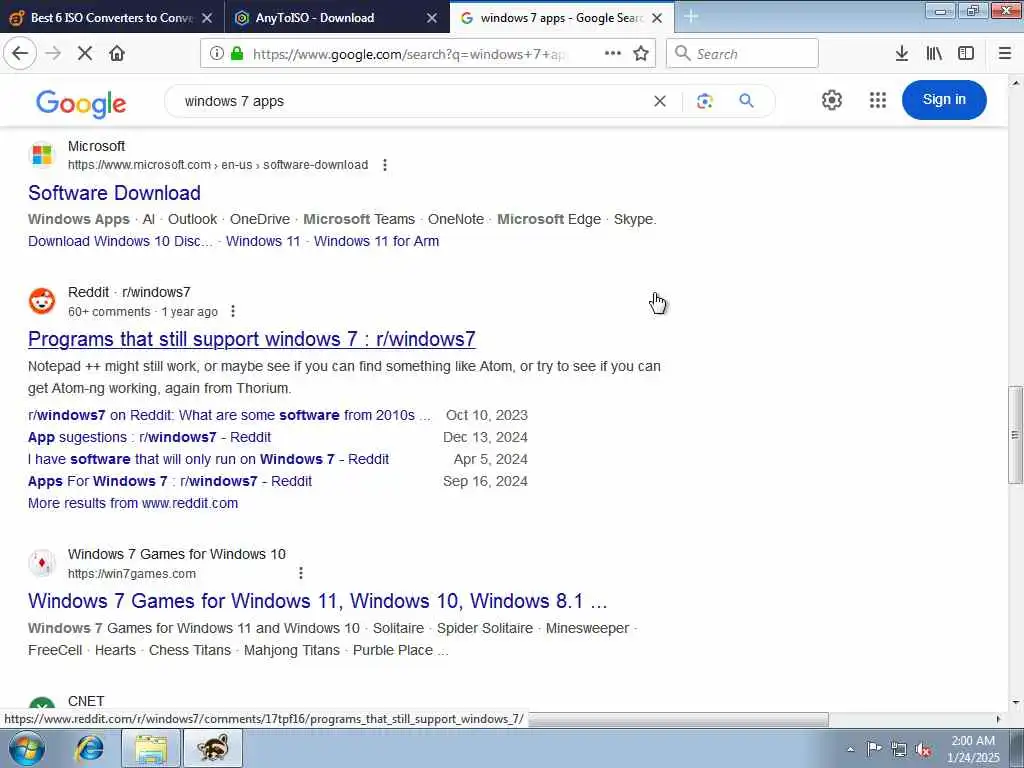Click the win7games.com site favicon

(x=42, y=563)
